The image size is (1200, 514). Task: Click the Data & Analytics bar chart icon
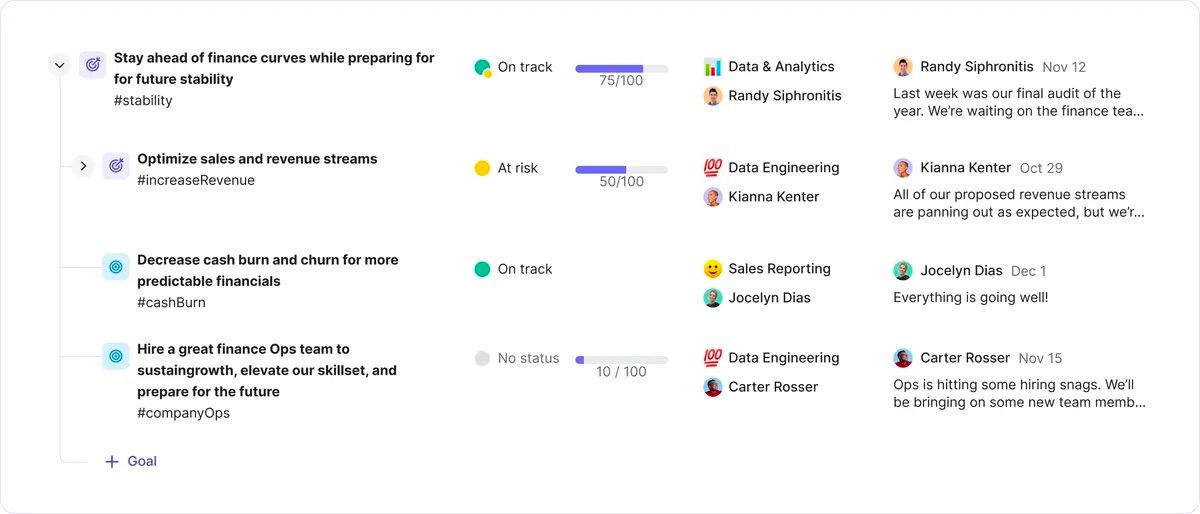coord(713,67)
